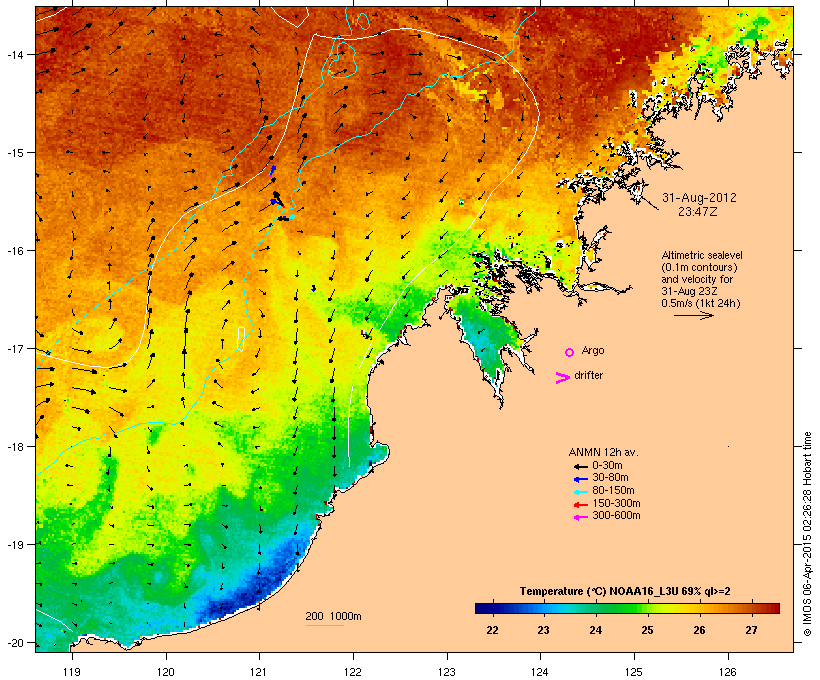This screenshot has width=820, height=680.
Task: Click the colorbar value 25
Action: 647,630
